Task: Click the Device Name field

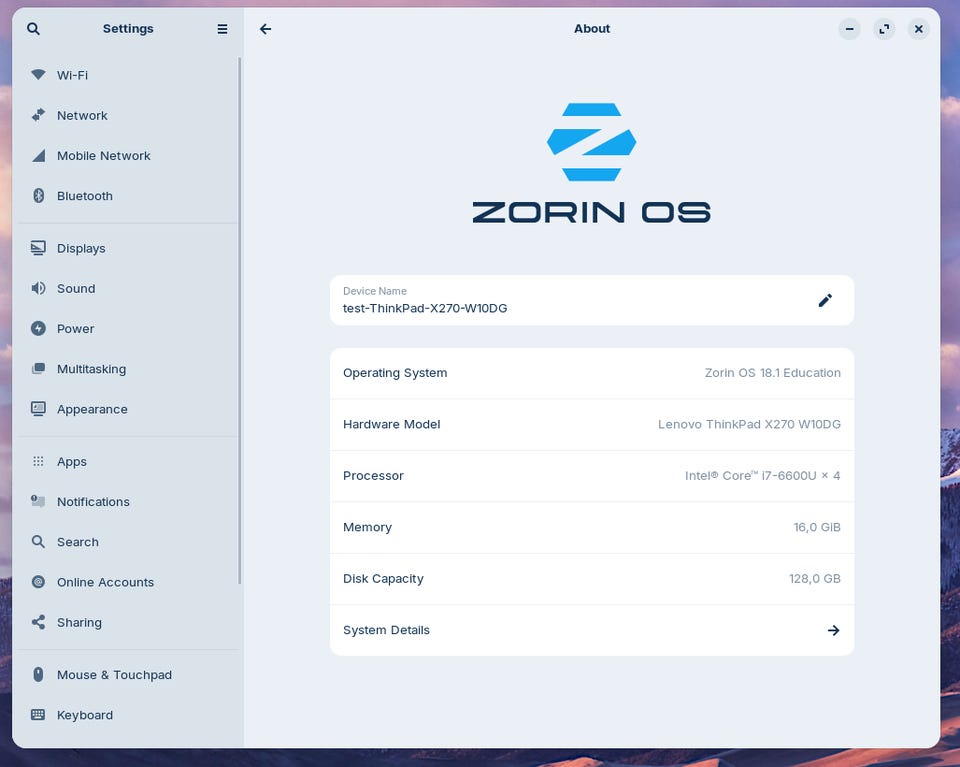Action: (x=591, y=301)
